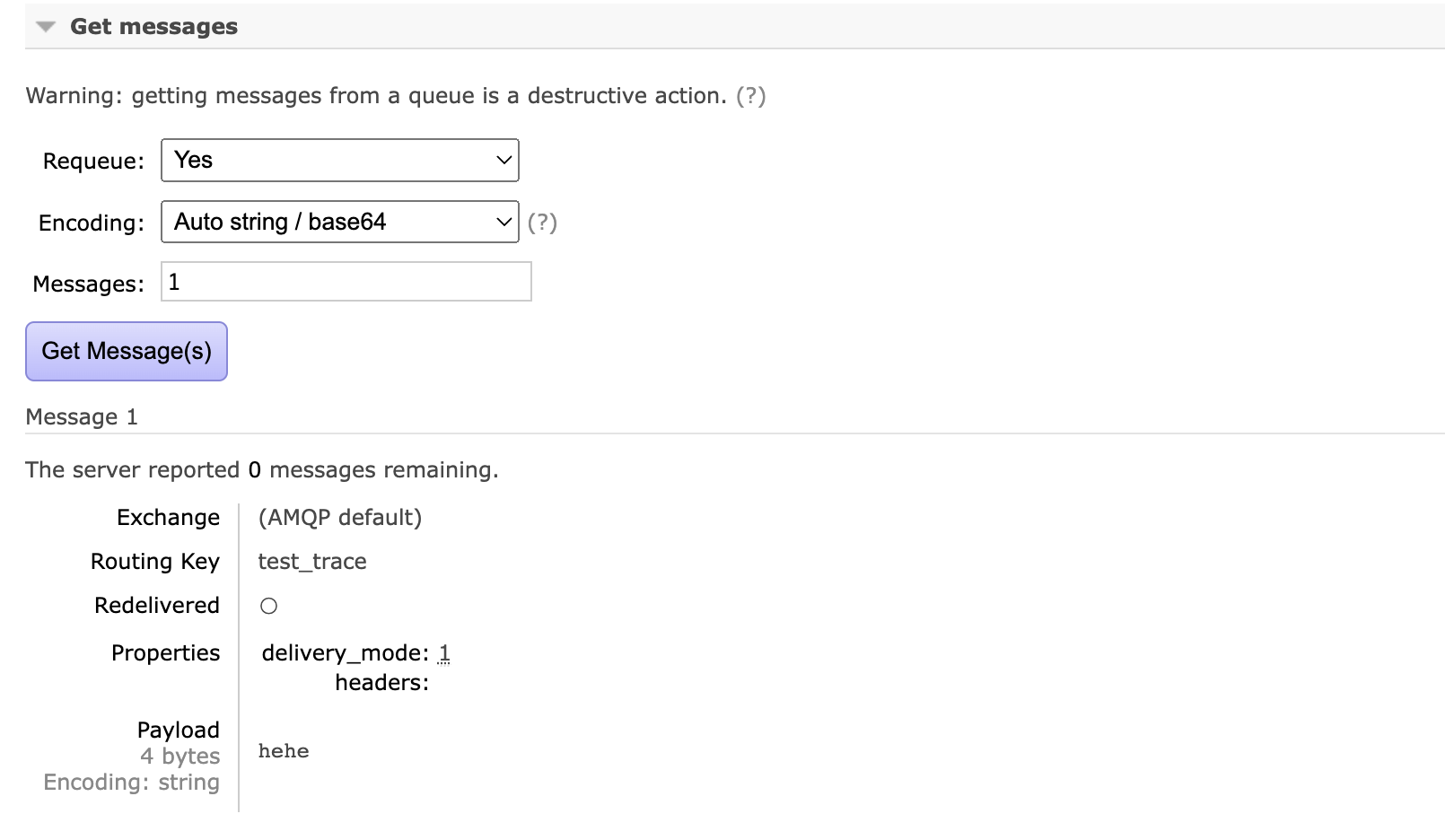This screenshot has width=1445, height=840.
Task: Open help (?) next to destructive warning
Action: (750, 96)
